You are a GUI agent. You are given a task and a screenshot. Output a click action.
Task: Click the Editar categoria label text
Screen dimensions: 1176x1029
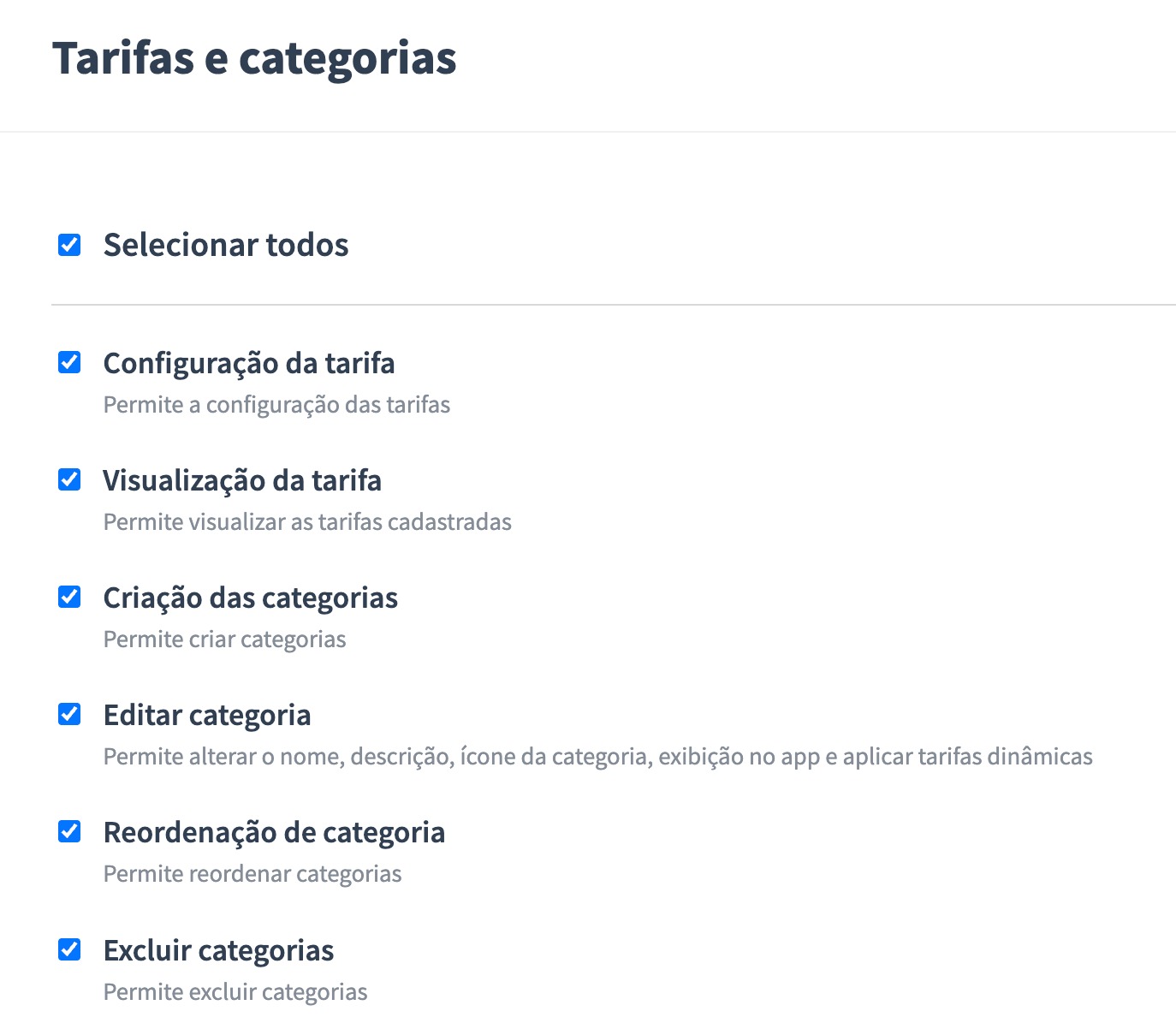[x=207, y=716]
